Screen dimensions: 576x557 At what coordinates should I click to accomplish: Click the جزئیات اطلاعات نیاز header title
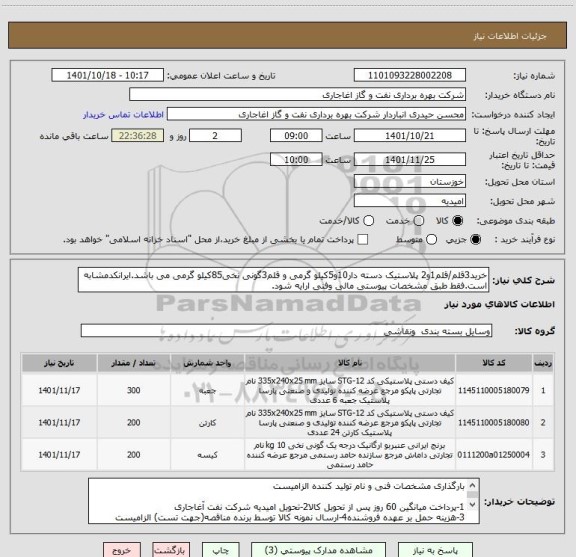[510, 36]
